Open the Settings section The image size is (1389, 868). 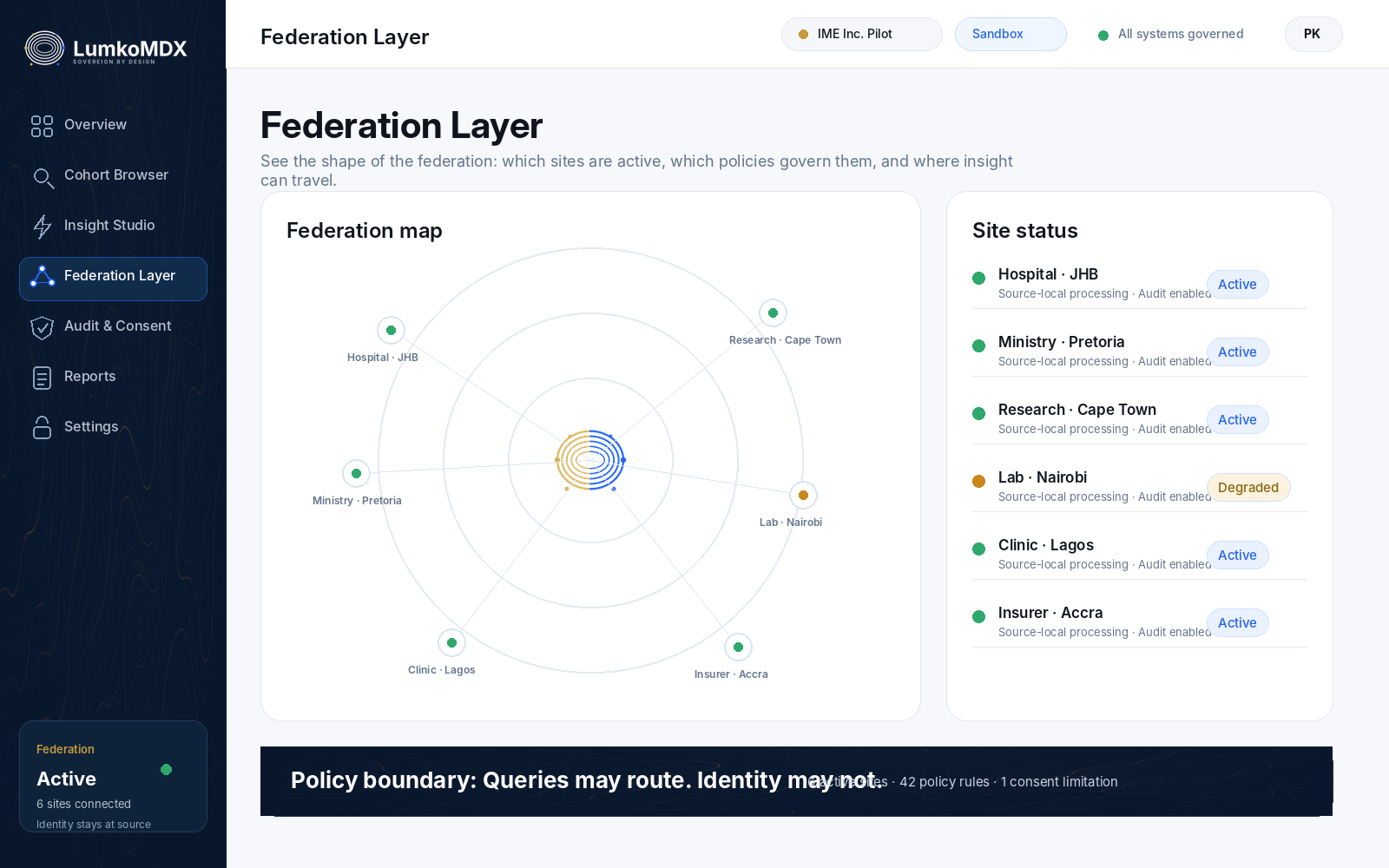pyautogui.click(x=113, y=427)
